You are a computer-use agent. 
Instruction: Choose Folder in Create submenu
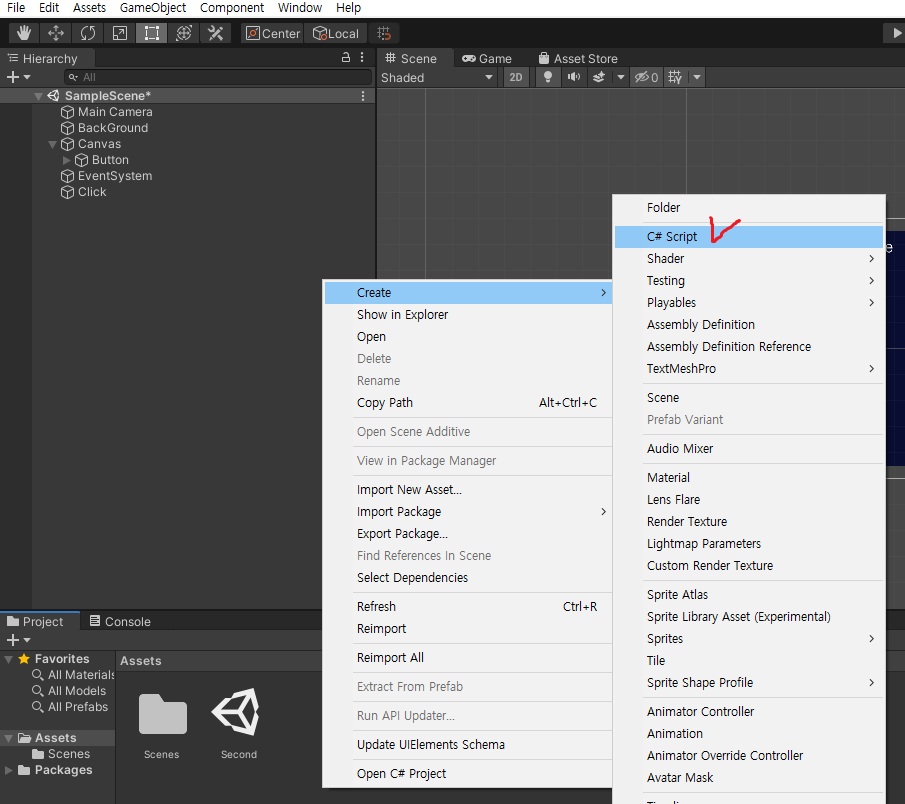click(749, 208)
